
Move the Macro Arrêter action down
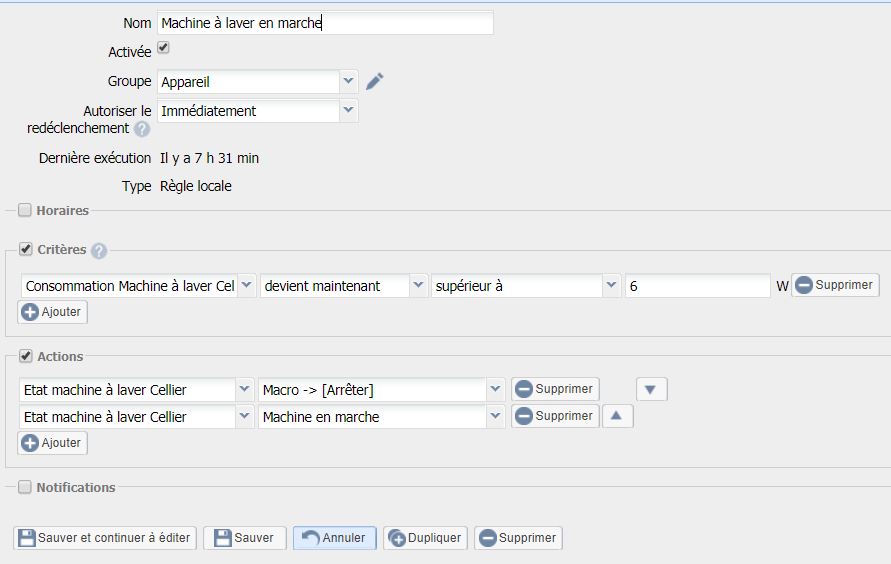(651, 389)
